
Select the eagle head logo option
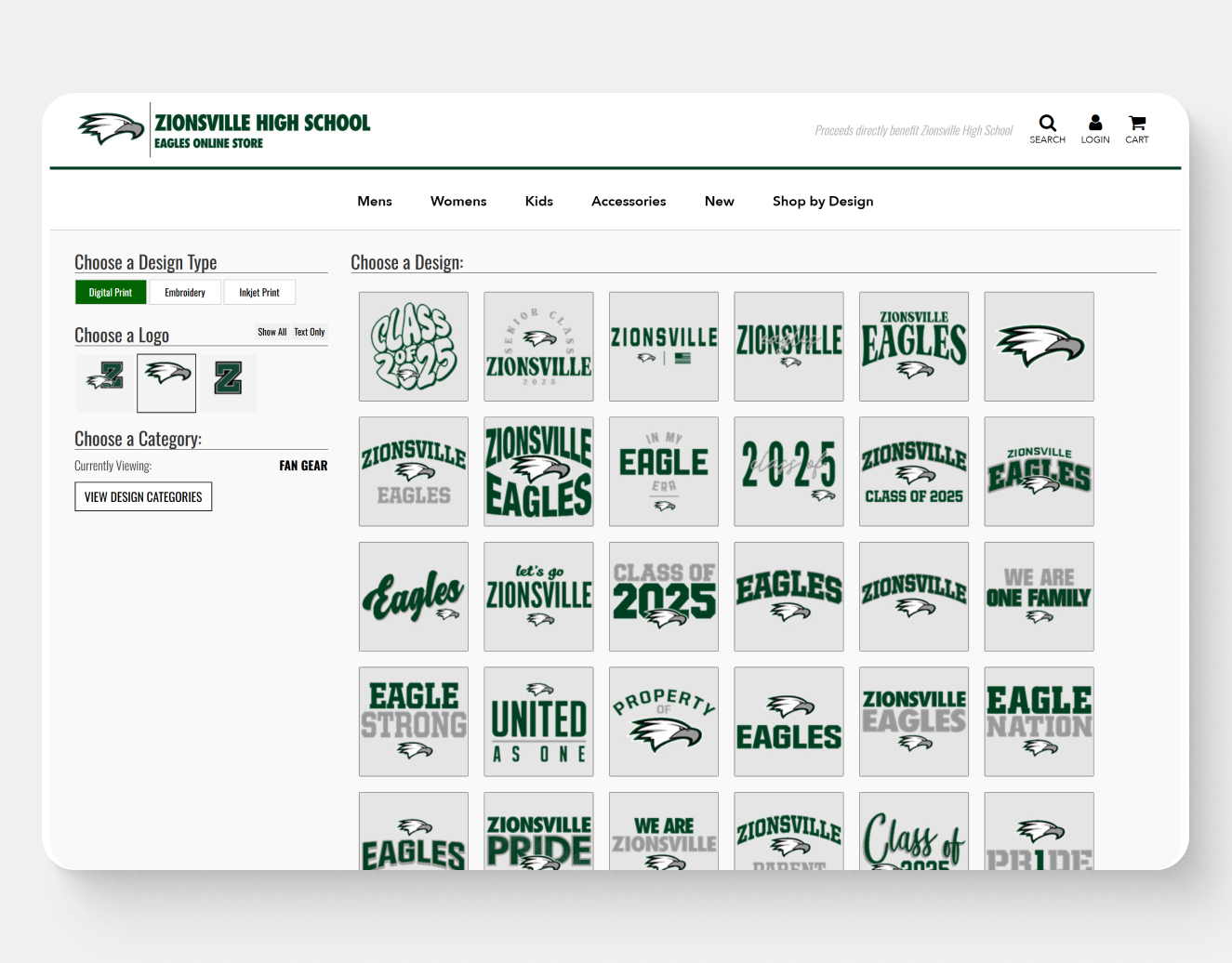(166, 383)
